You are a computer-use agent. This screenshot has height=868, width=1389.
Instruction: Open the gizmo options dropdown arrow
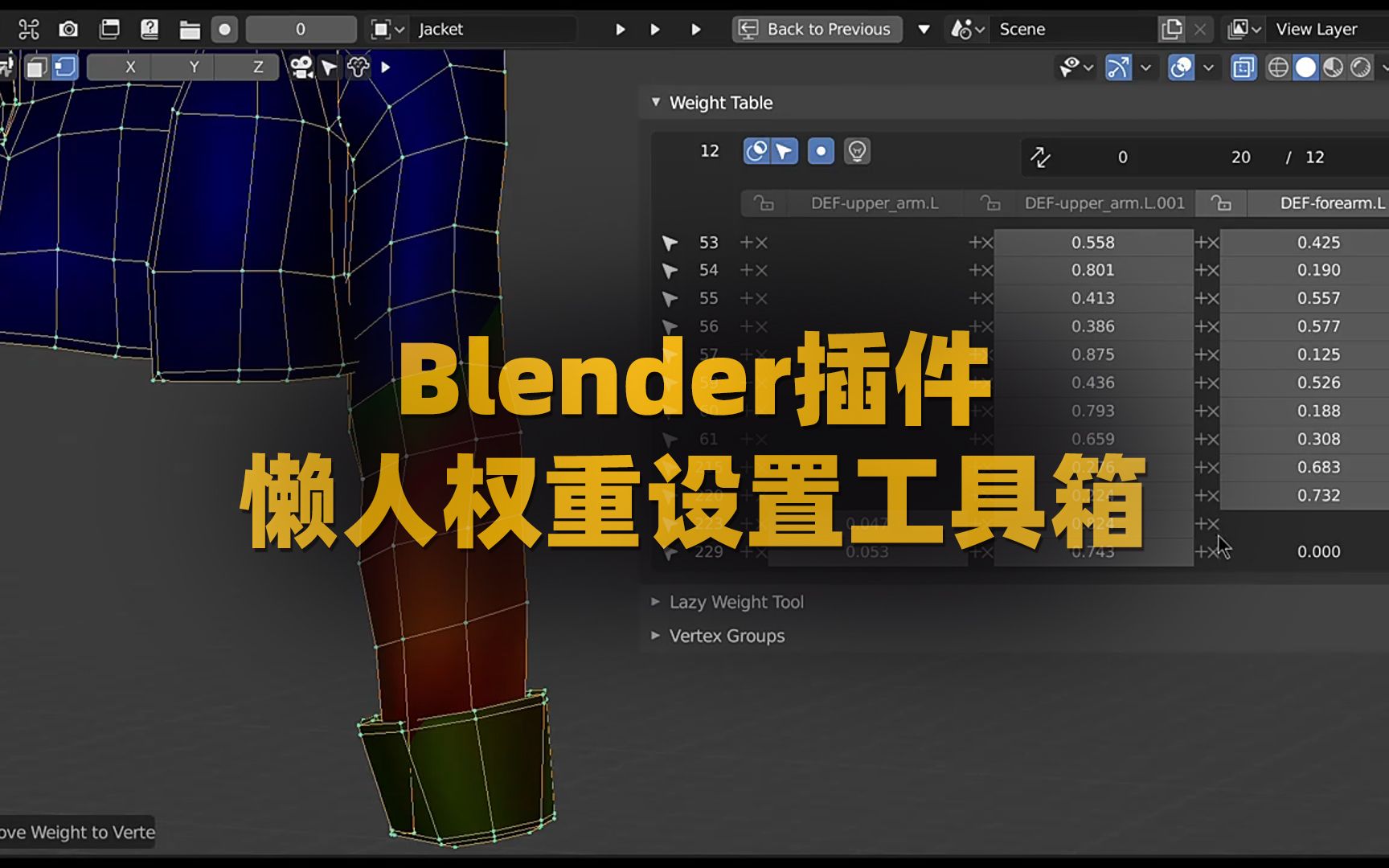(1145, 68)
